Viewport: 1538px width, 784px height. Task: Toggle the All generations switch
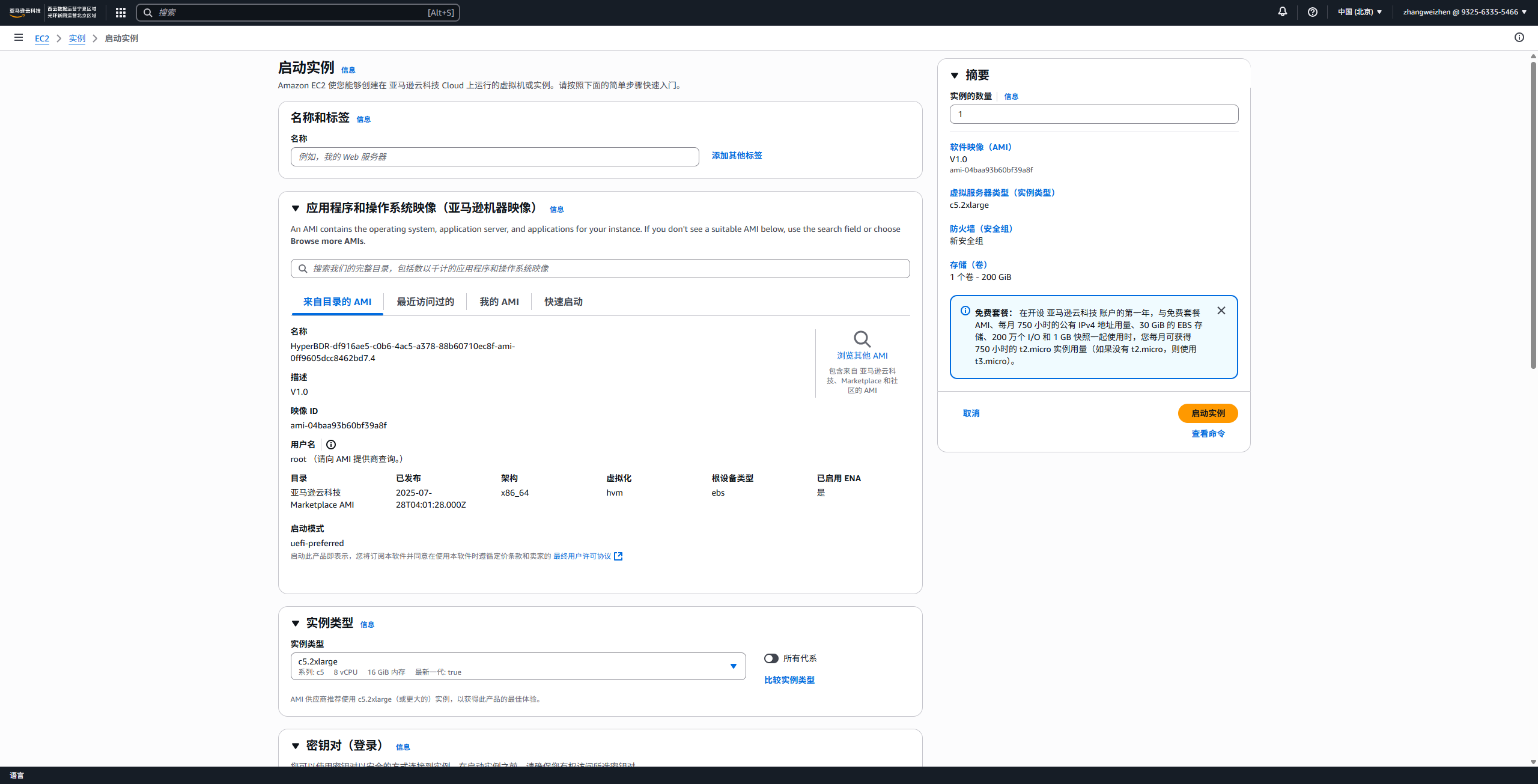coord(771,658)
